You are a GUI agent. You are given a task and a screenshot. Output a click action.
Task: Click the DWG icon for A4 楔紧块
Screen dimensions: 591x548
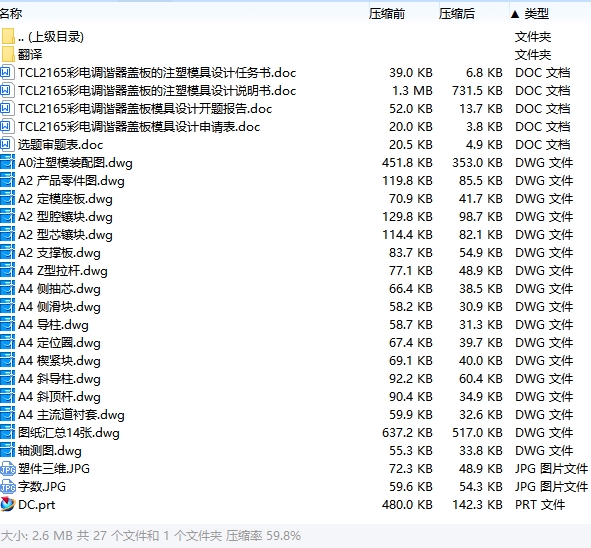point(7,361)
